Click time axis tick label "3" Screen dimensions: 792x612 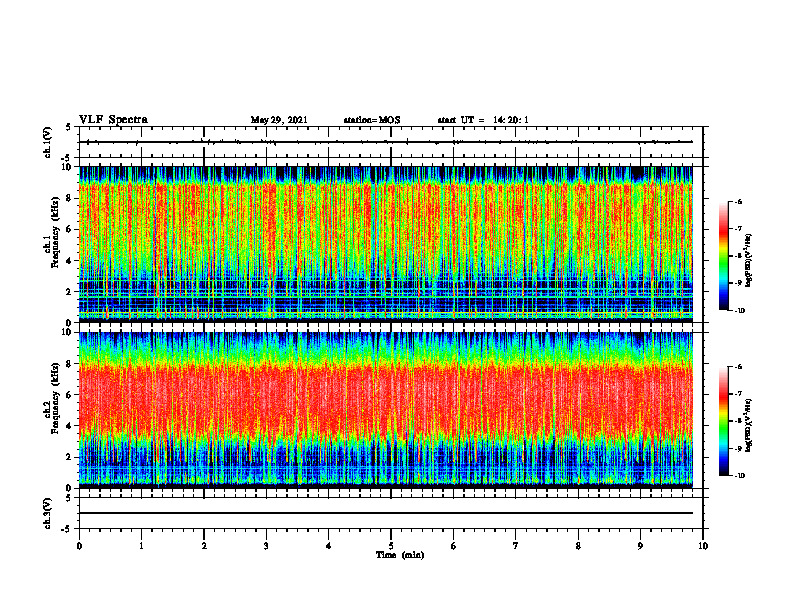[266, 546]
